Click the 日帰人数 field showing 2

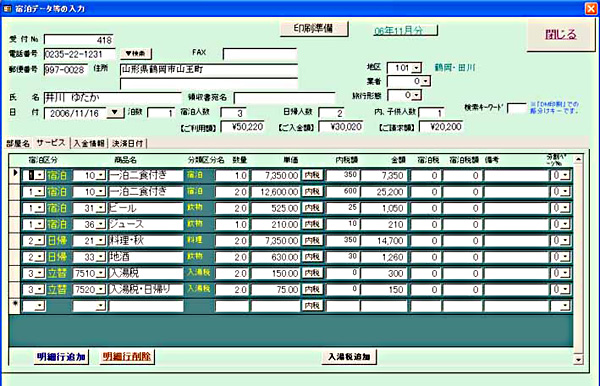(331, 113)
